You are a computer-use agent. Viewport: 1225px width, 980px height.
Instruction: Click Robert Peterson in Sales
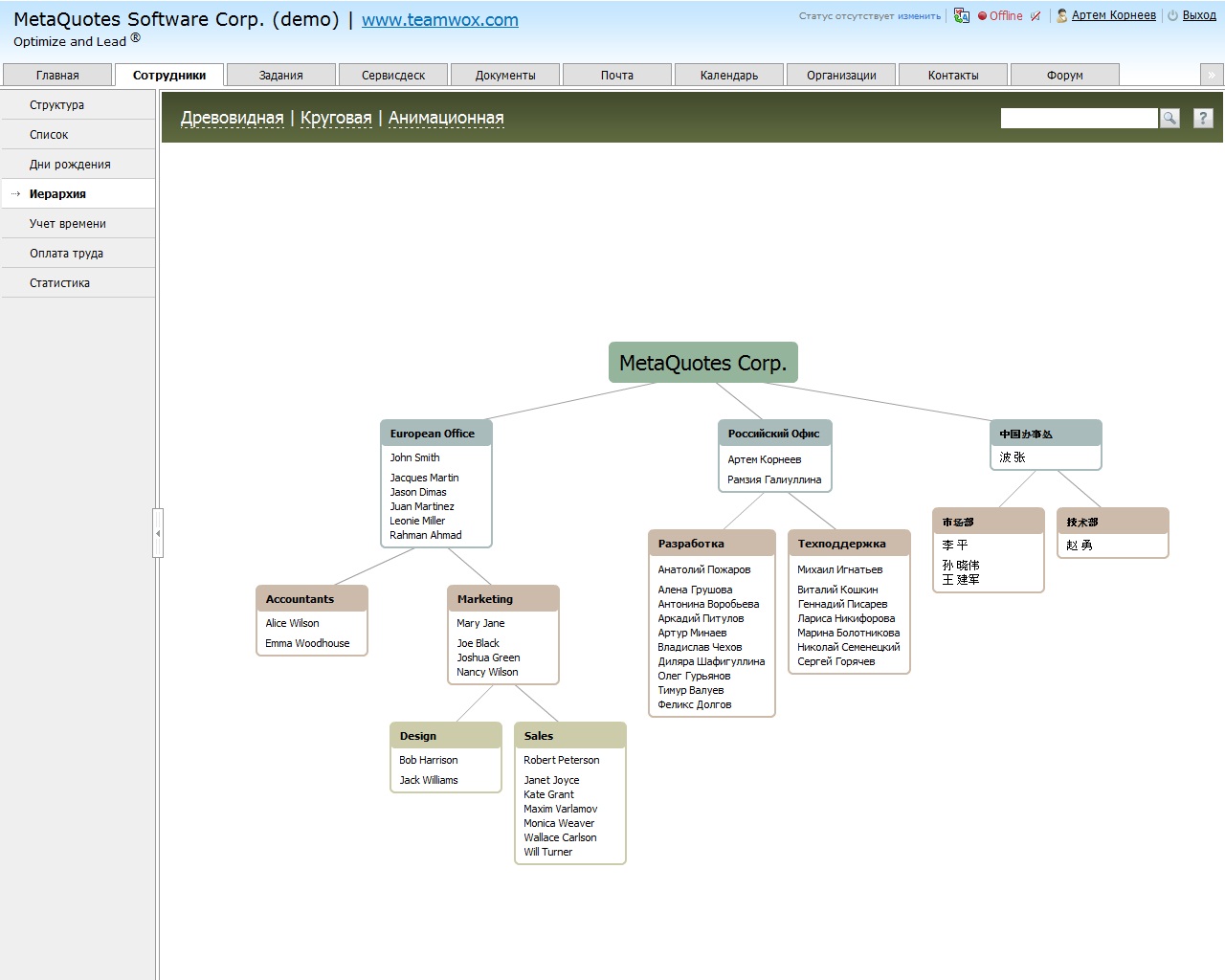562,760
